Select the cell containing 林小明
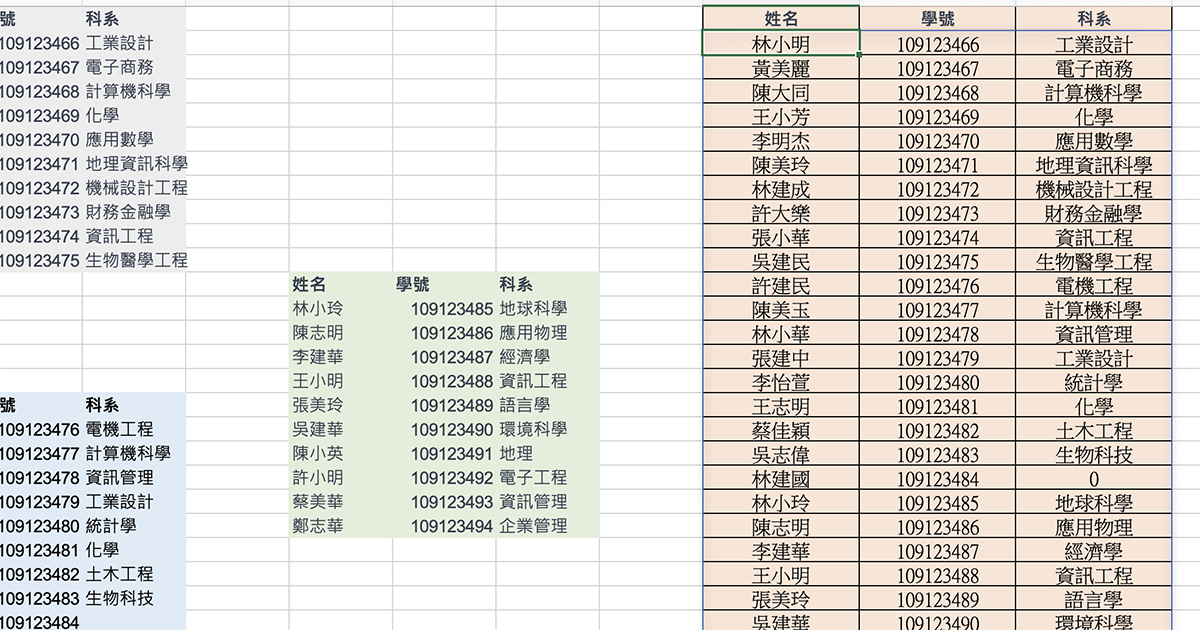This screenshot has width=1200, height=630. [780, 44]
